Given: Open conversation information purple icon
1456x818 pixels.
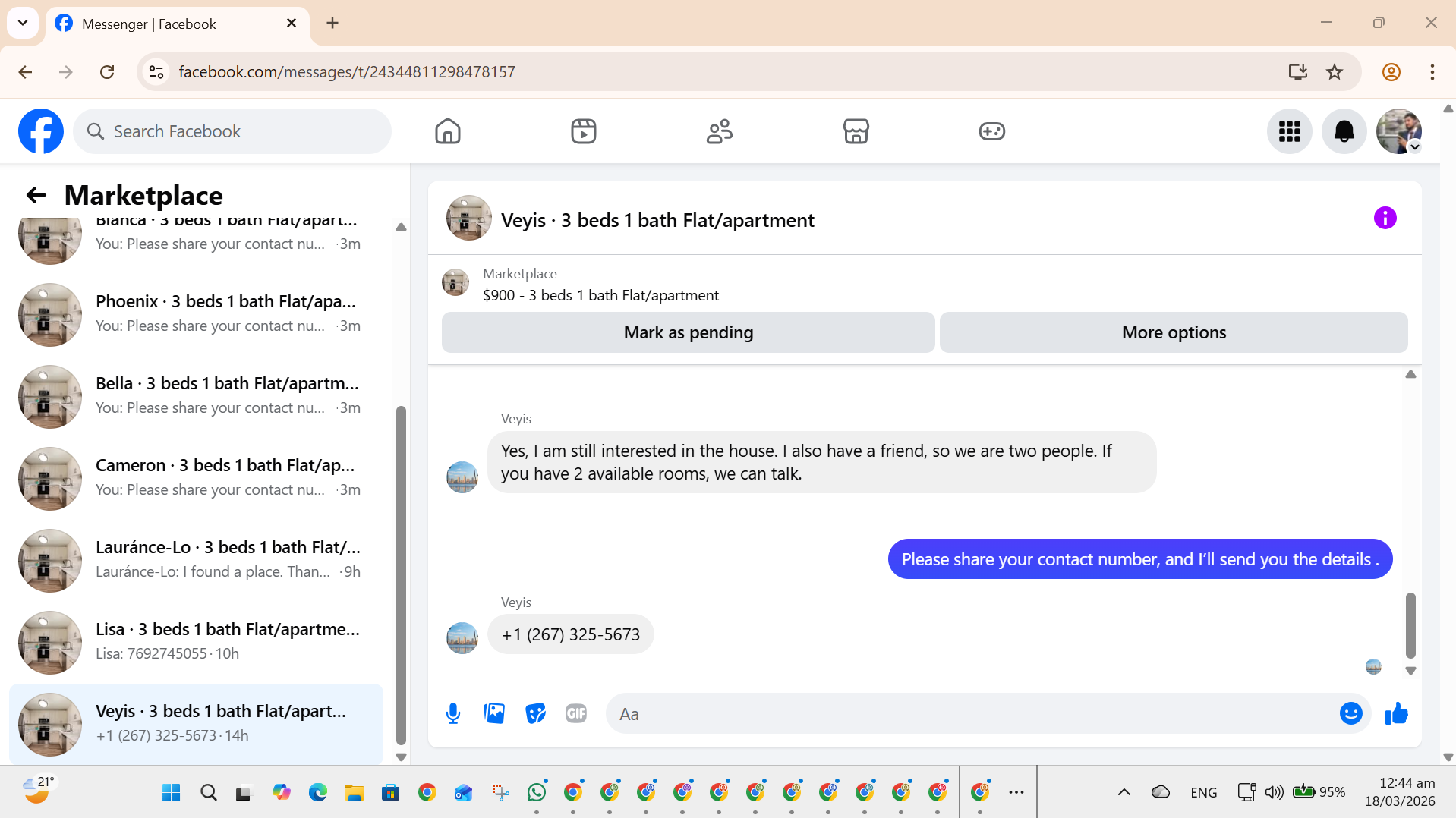Looking at the screenshot, I should point(1385,219).
